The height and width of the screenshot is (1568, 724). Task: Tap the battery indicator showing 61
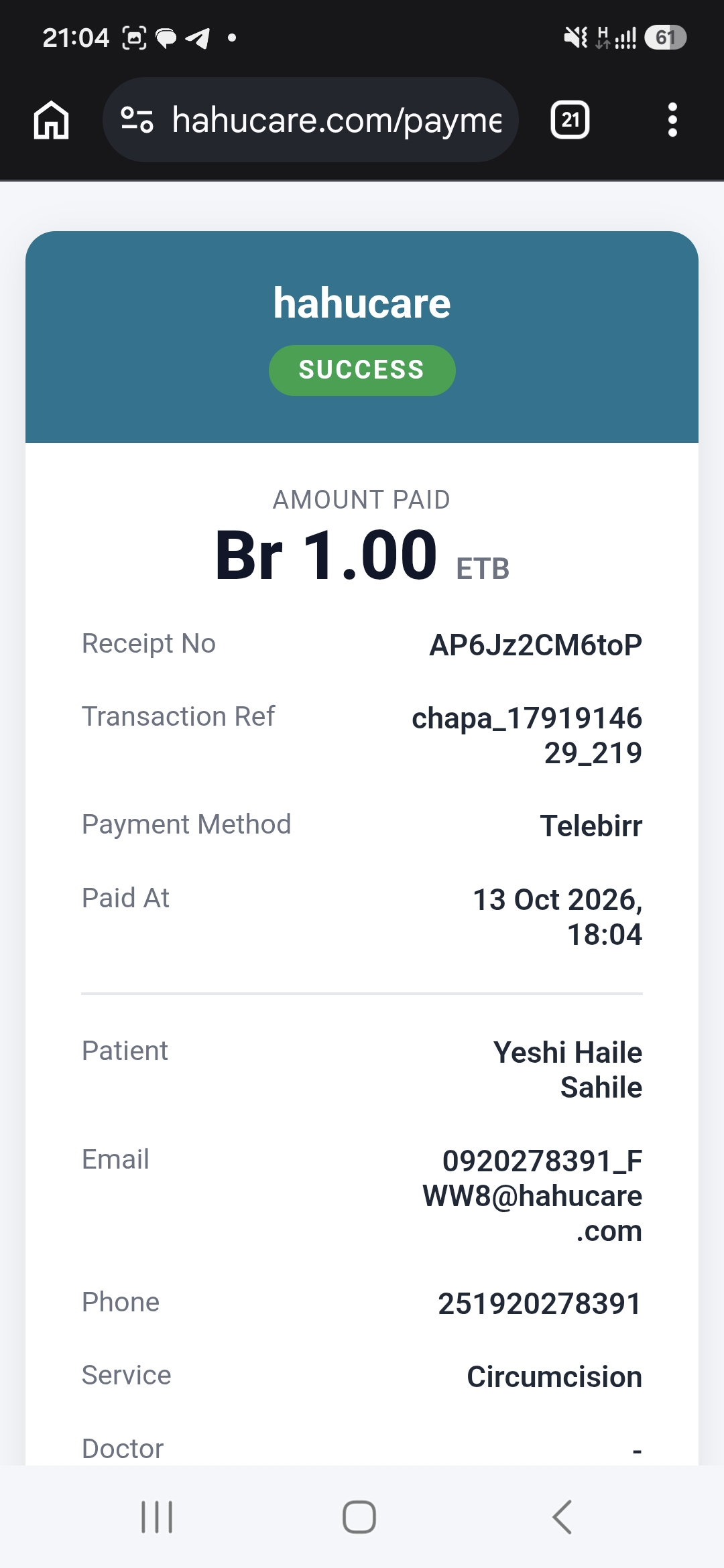pyautogui.click(x=665, y=38)
